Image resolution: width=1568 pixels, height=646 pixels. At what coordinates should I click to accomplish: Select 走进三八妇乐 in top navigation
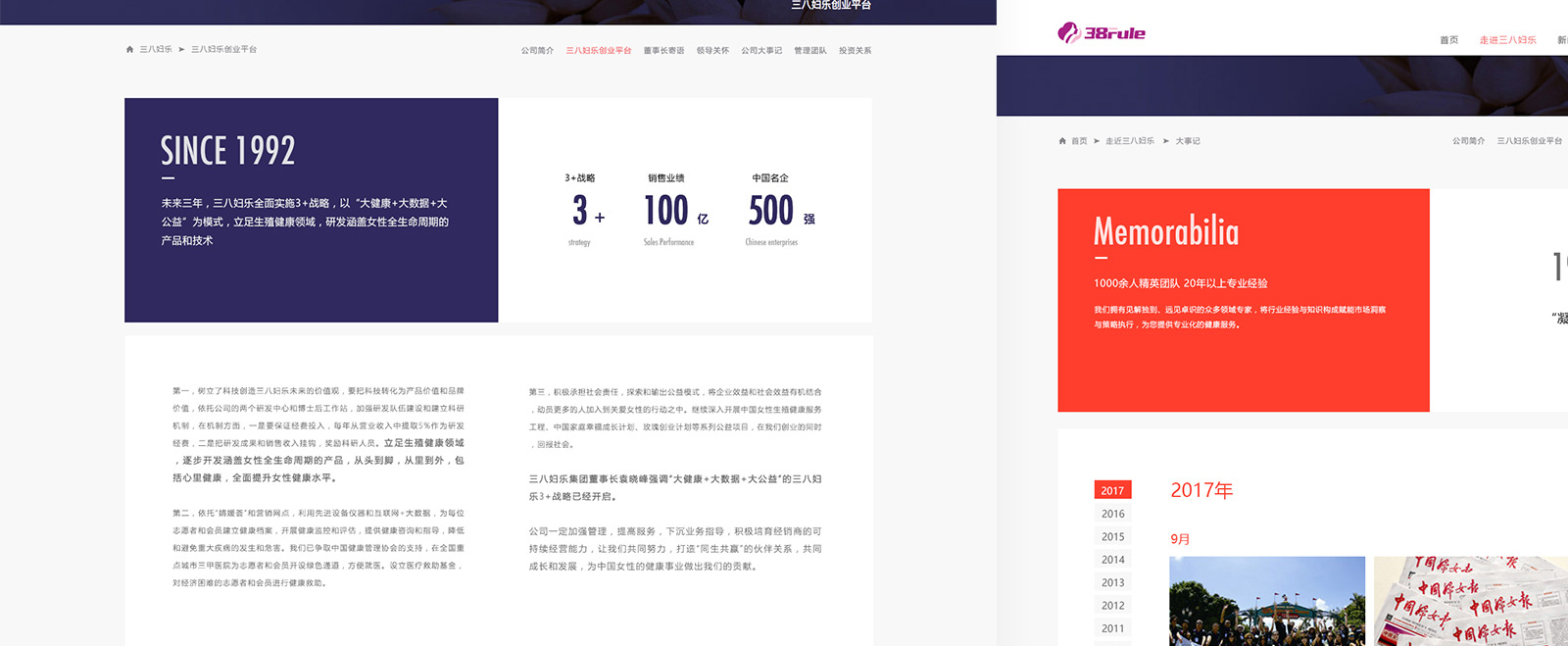click(x=1507, y=40)
